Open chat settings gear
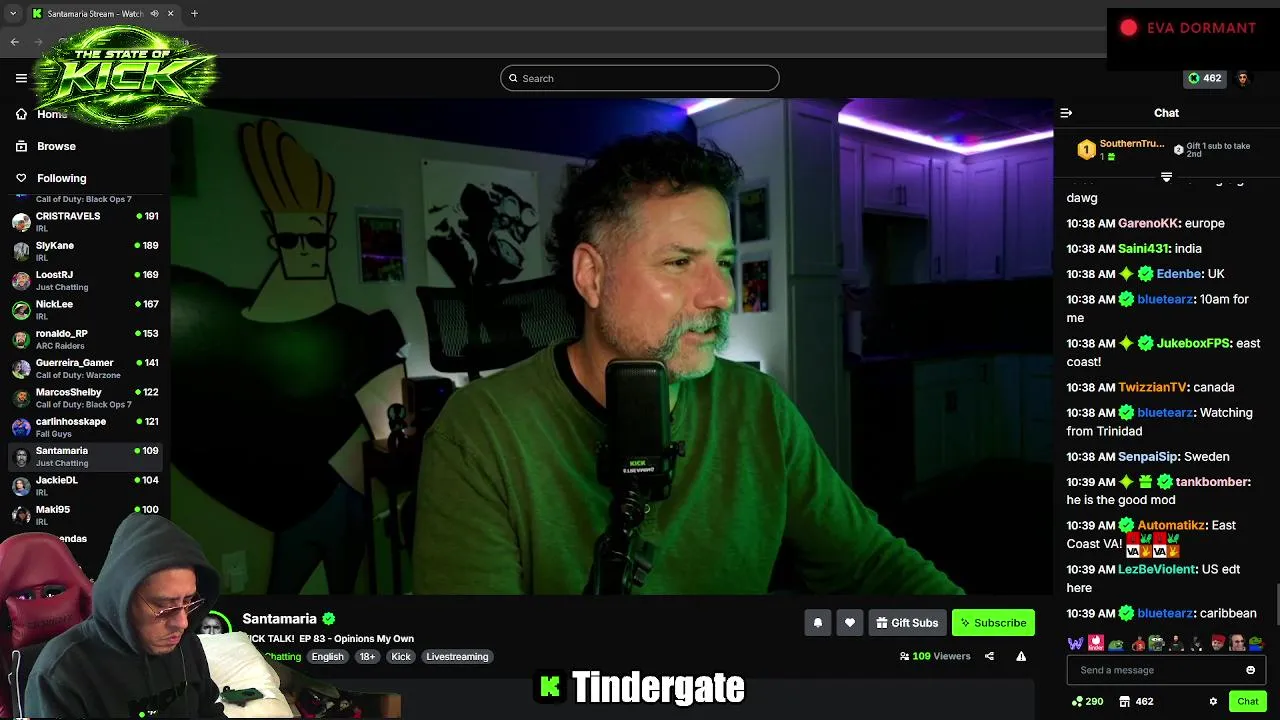 click(x=1213, y=702)
